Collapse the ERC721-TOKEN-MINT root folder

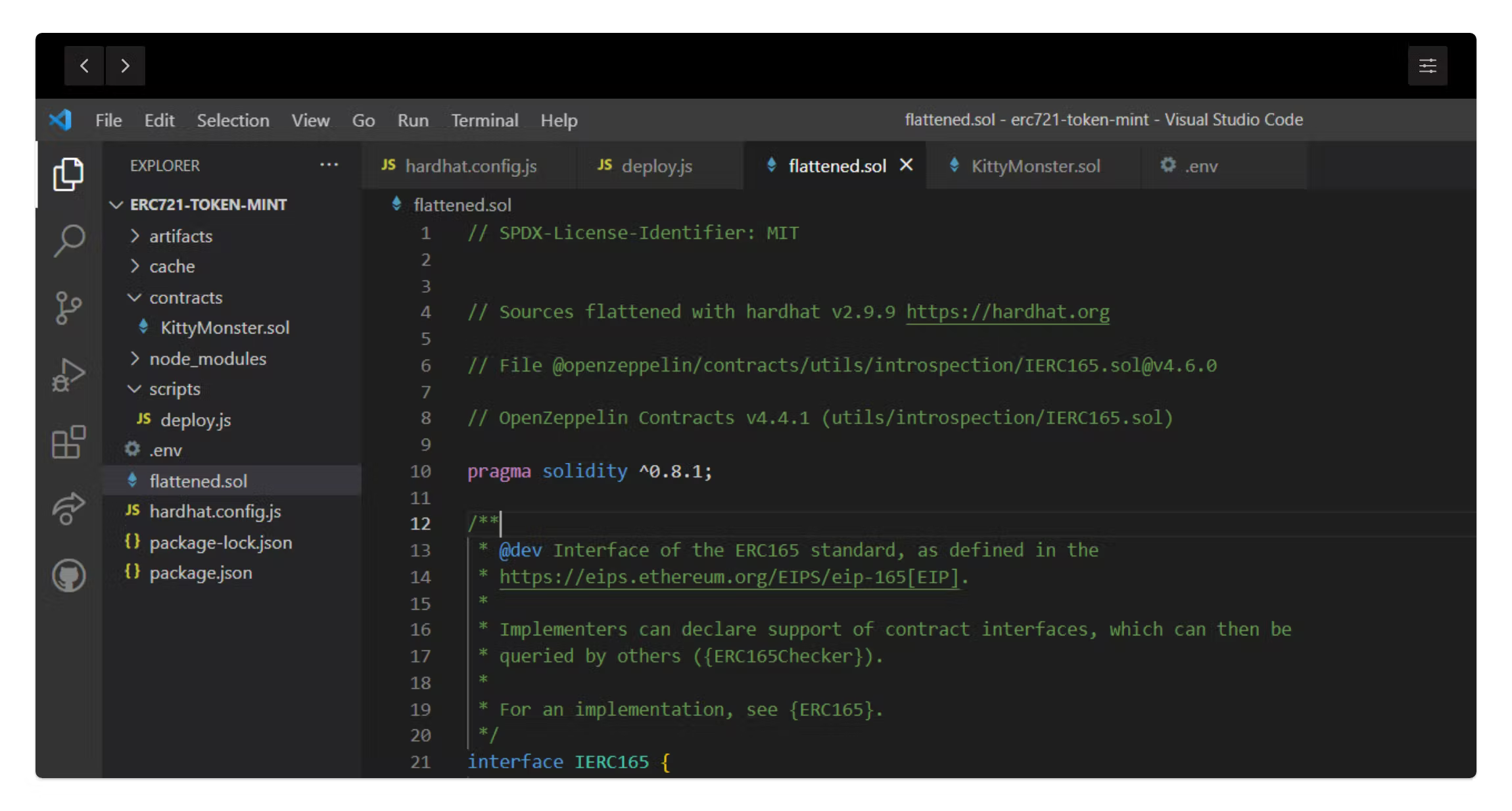tap(208, 205)
